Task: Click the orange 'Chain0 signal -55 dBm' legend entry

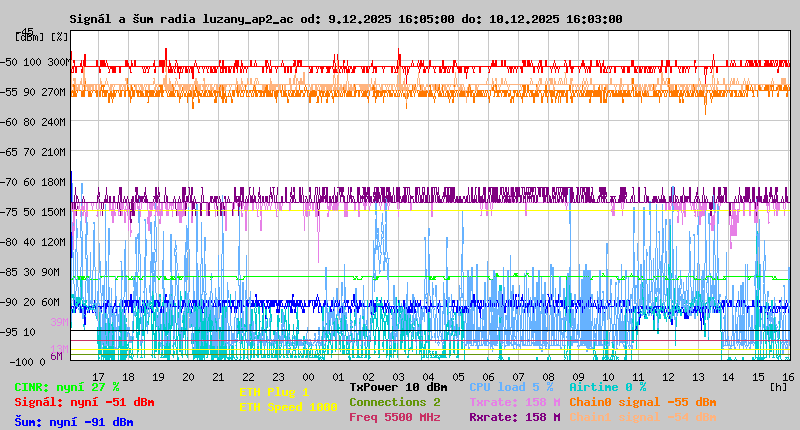Action: coord(642,401)
